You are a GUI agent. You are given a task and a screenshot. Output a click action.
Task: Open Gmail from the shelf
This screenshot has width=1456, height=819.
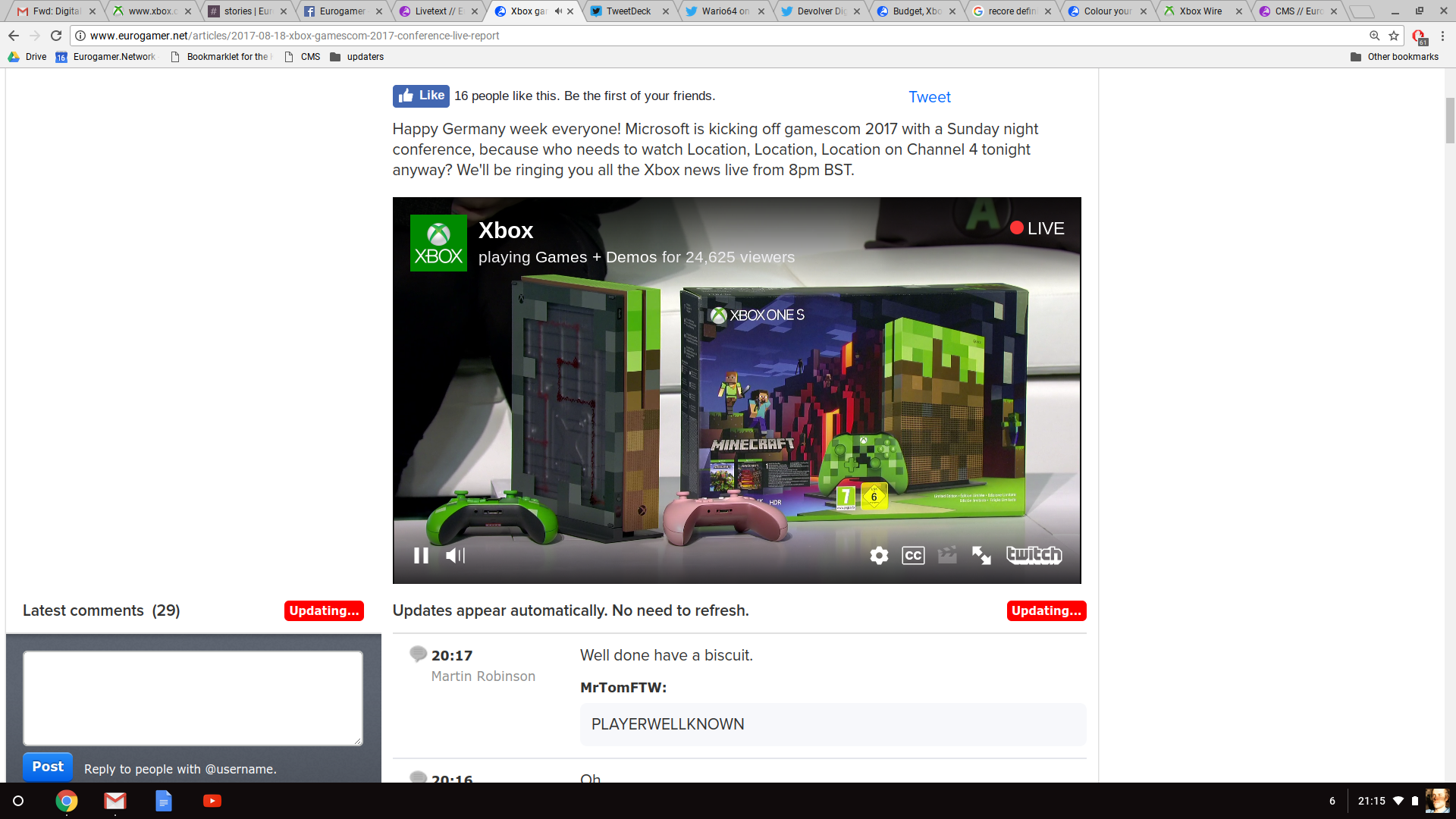click(x=115, y=801)
